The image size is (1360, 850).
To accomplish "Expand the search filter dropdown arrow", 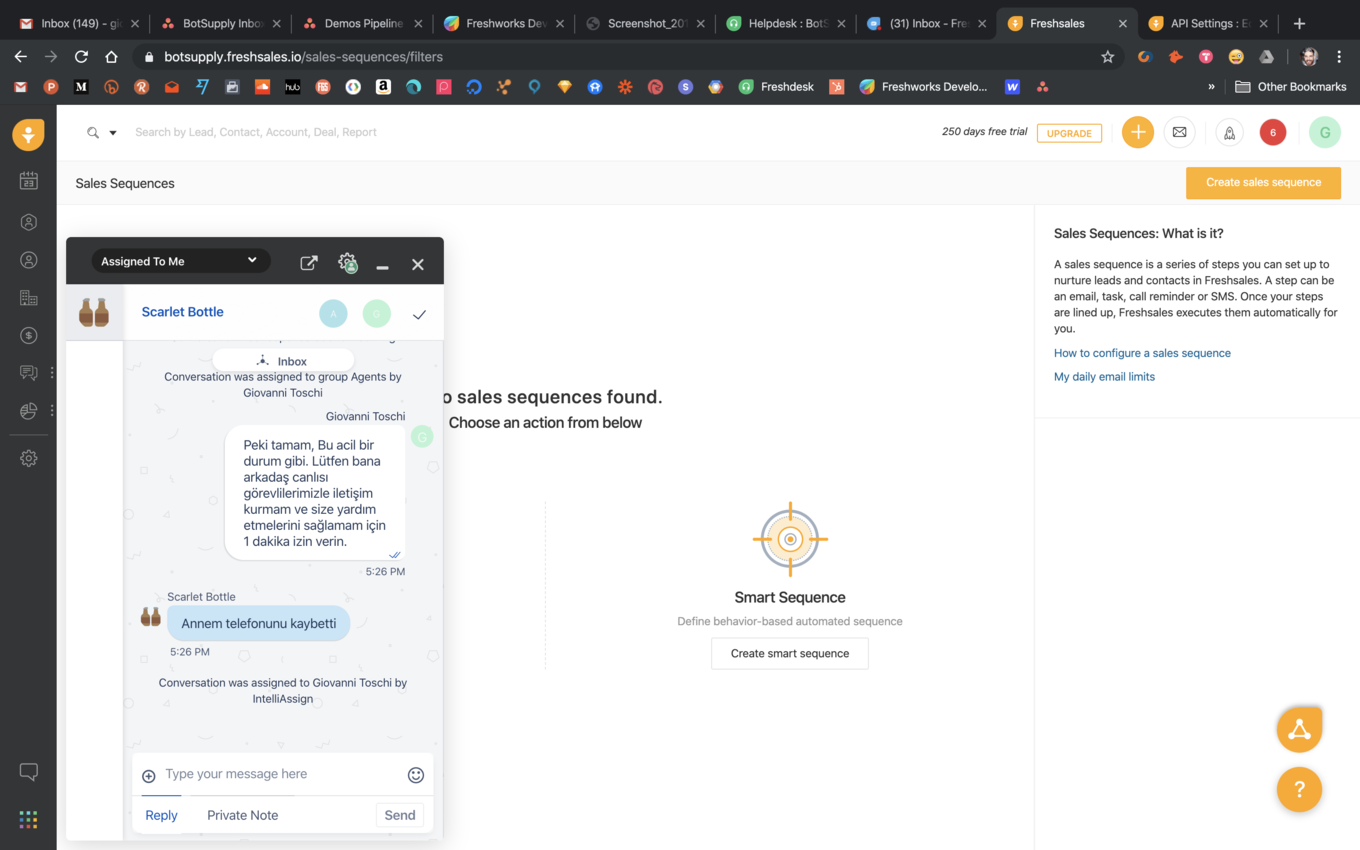I will tap(111, 132).
